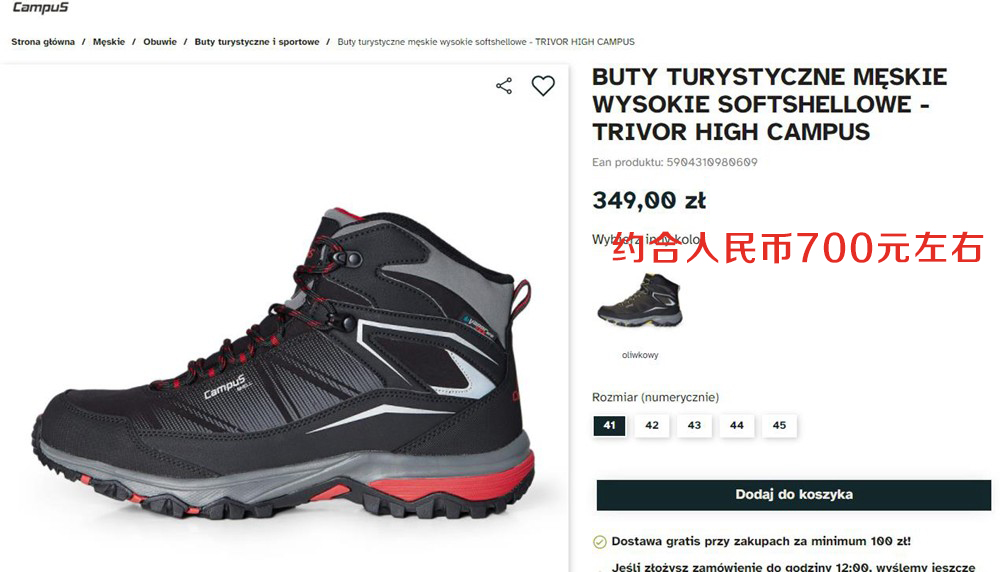Click the product title heading

769,105
